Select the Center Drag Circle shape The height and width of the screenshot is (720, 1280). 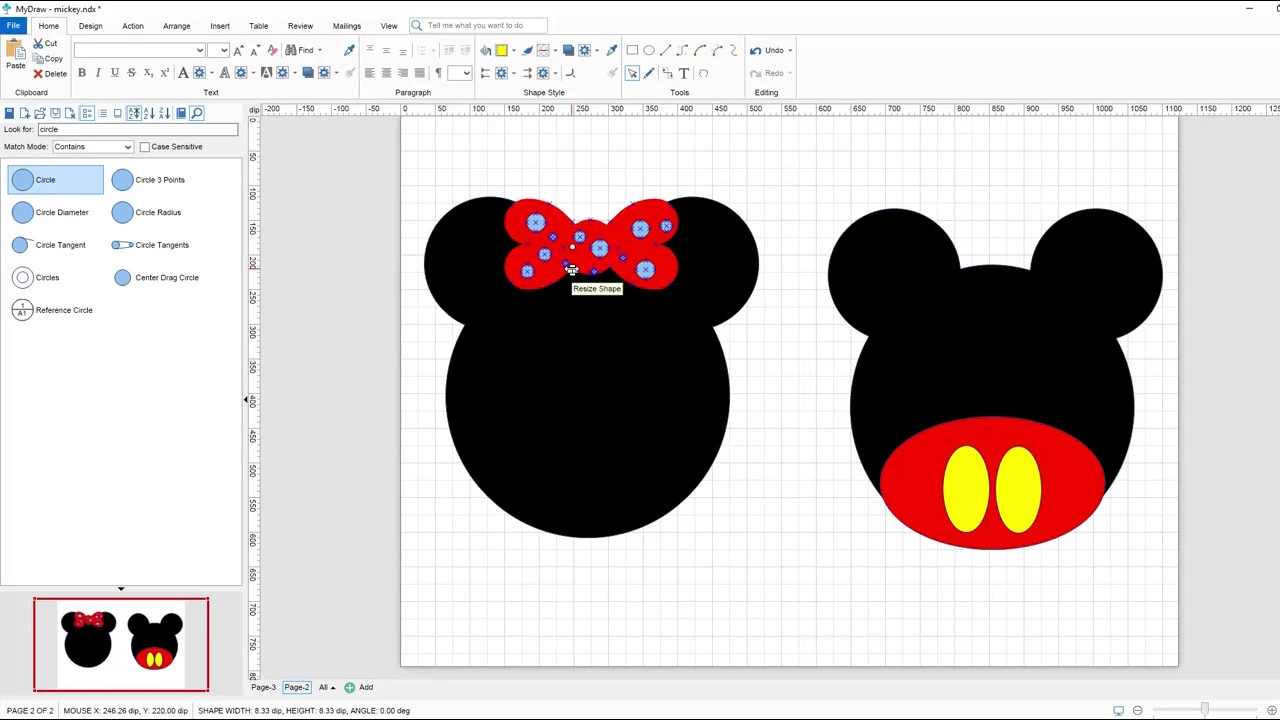coord(156,278)
